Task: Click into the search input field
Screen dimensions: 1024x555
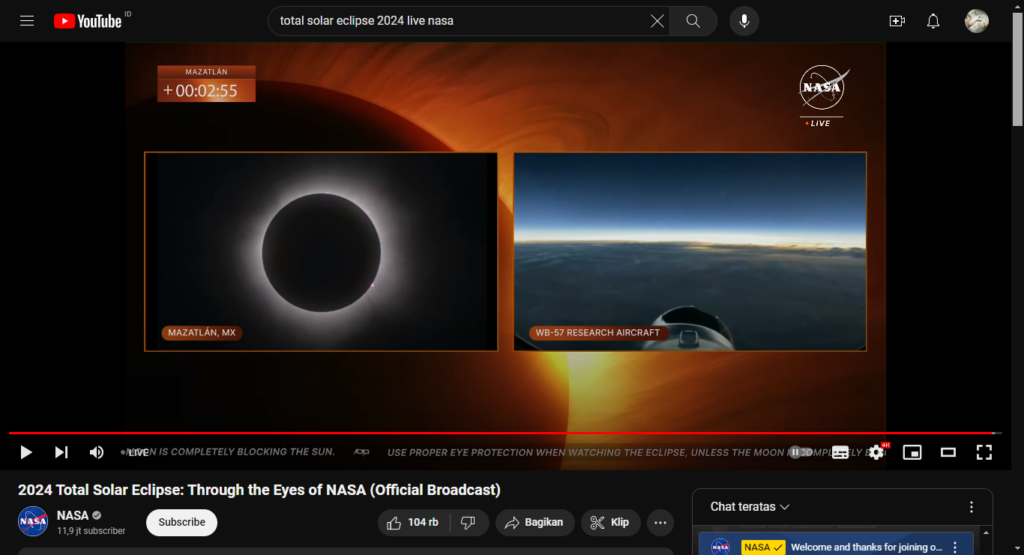Action: click(x=460, y=21)
